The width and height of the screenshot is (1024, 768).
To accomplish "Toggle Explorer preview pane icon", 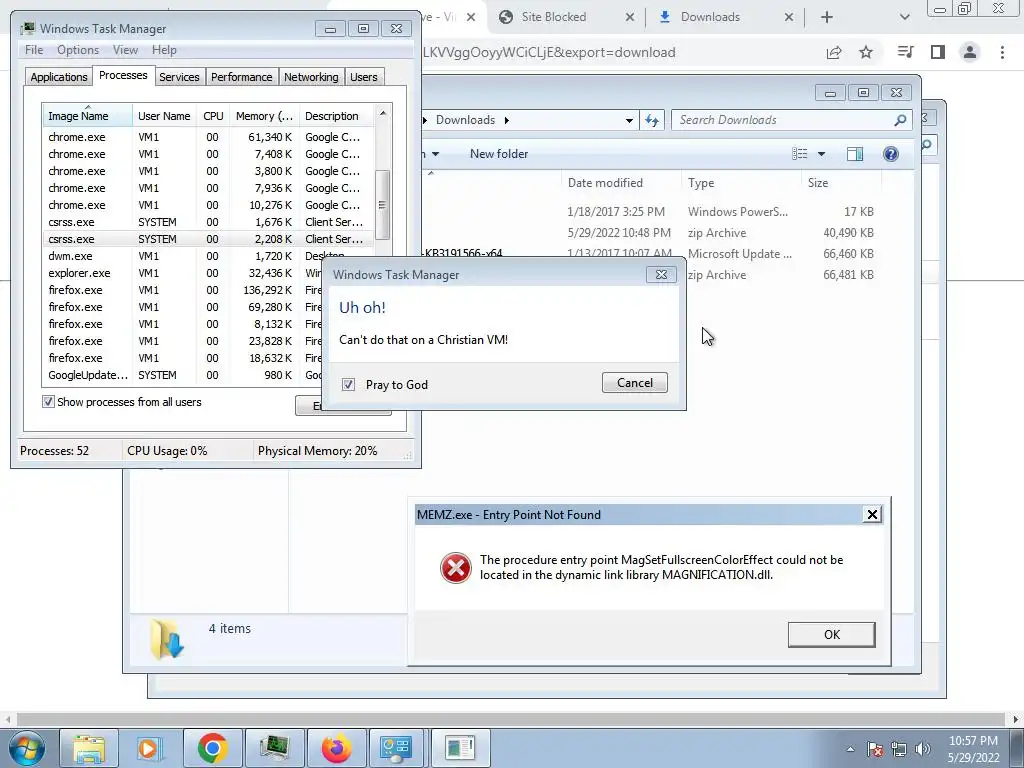I will (855, 154).
